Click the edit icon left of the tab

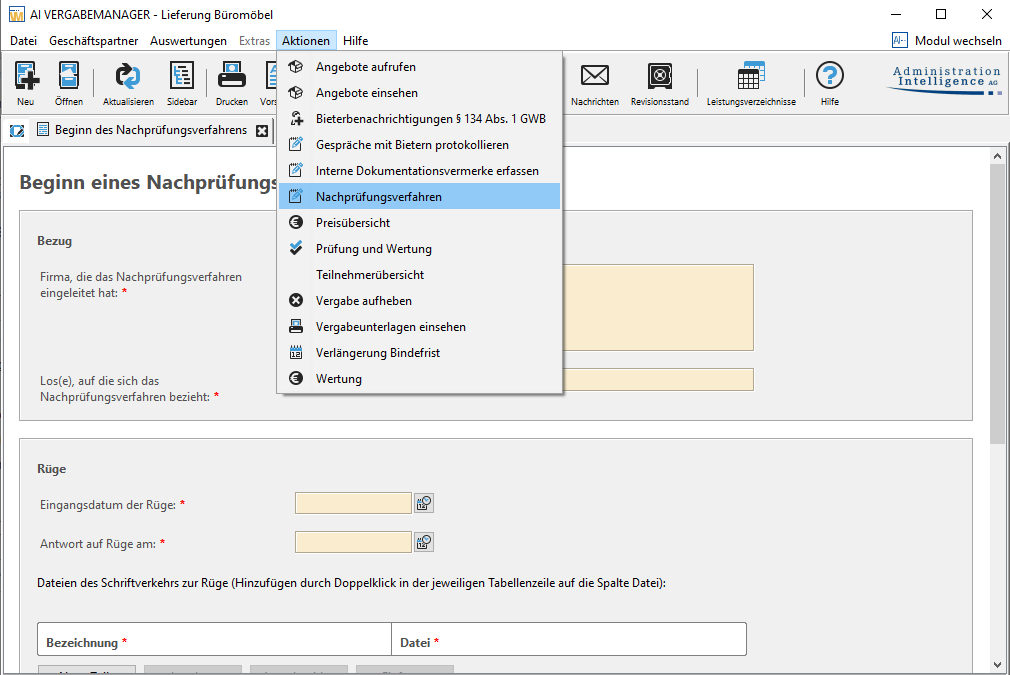coord(17,131)
